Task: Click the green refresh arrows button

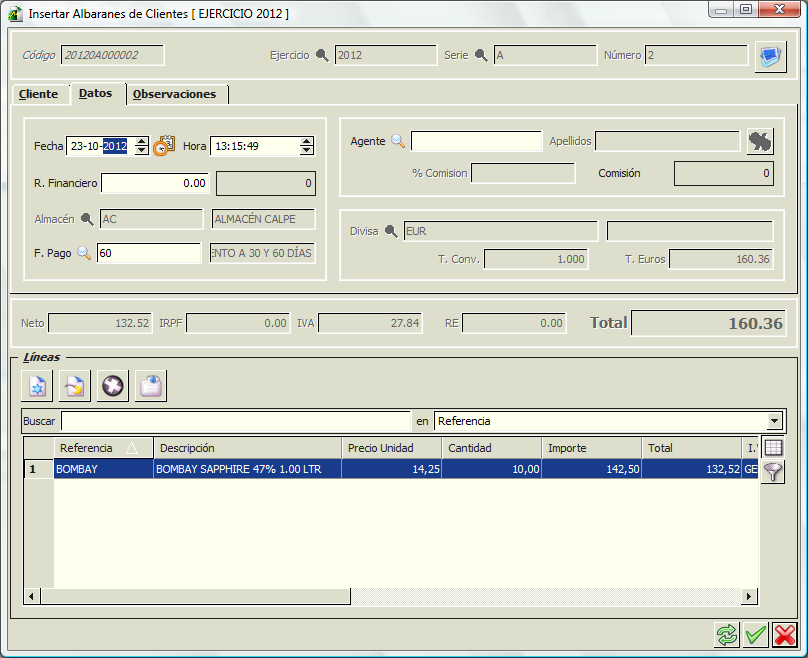Action: 727,635
